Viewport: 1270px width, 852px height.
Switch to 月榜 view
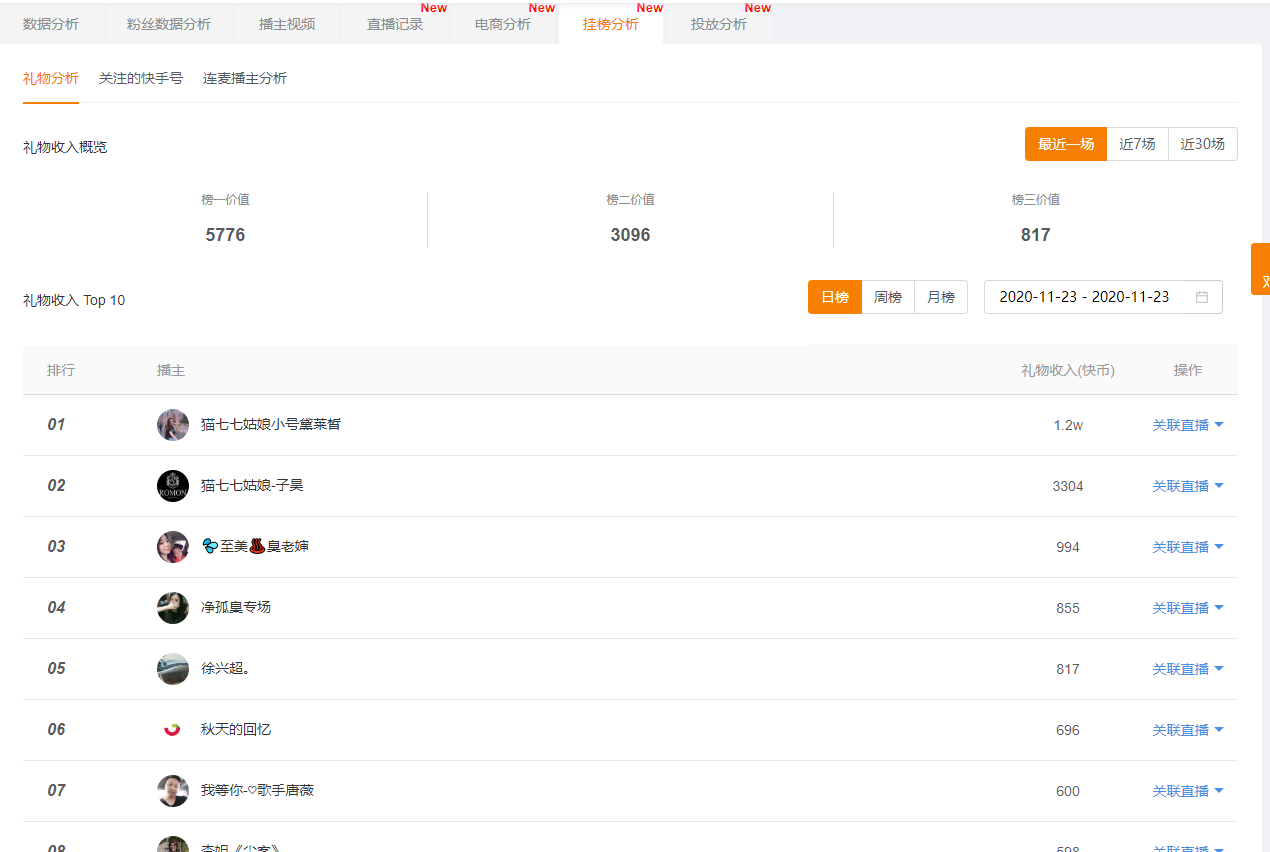coord(940,297)
